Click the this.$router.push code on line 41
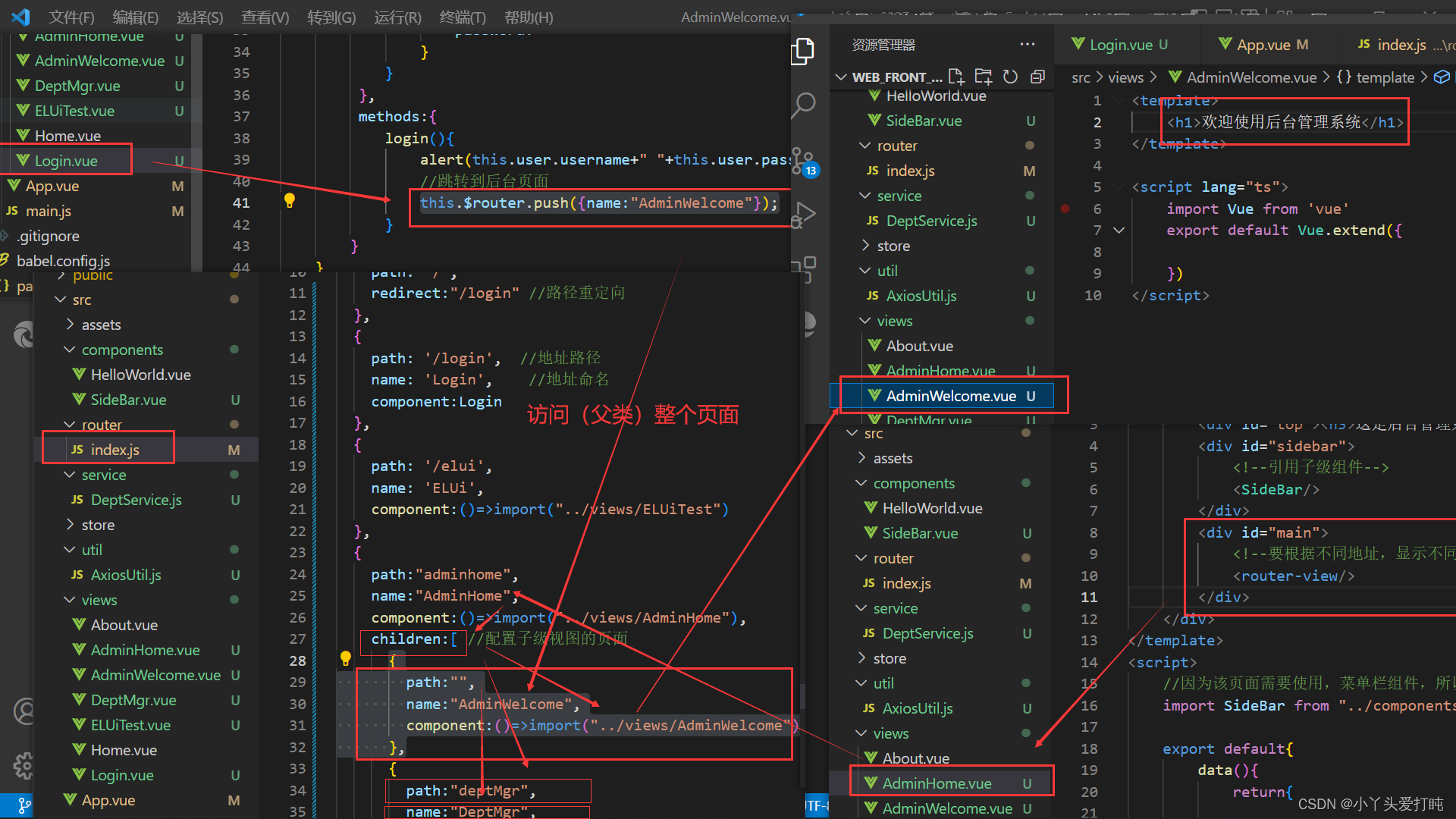Viewport: 1456px width, 819px height. tap(599, 203)
